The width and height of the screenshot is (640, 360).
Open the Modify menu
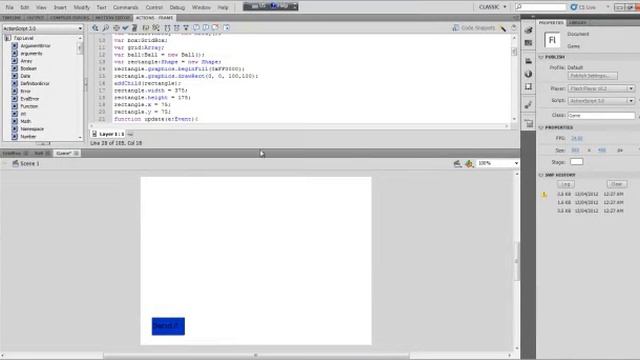point(81,7)
